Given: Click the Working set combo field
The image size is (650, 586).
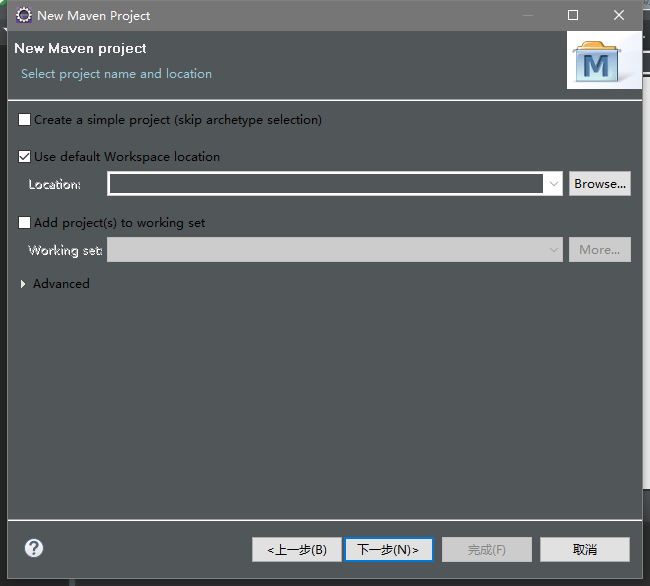Looking at the screenshot, I should (335, 249).
